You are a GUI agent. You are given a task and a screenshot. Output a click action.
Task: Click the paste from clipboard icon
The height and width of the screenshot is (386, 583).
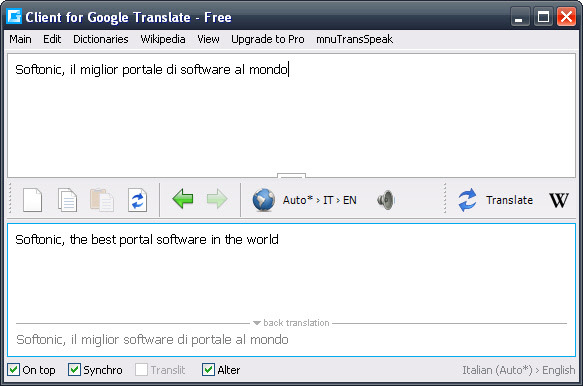[102, 200]
